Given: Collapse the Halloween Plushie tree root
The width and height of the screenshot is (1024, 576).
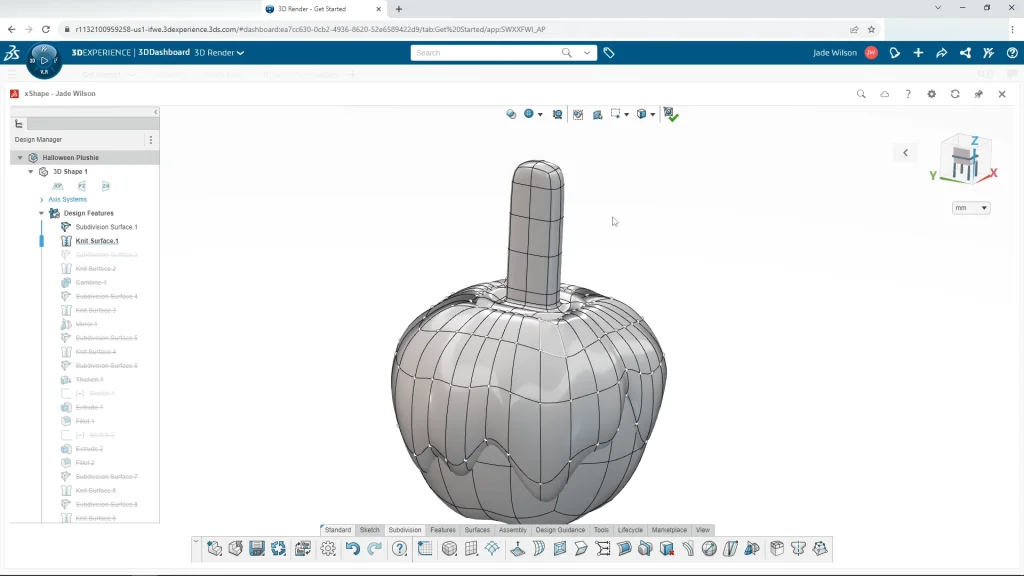Looking at the screenshot, I should pos(20,158).
